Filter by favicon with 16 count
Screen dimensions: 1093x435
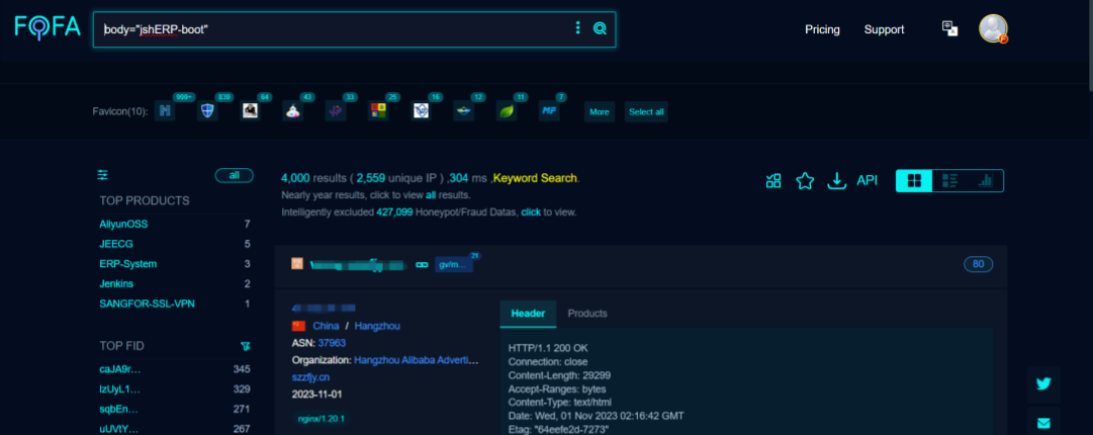coord(421,110)
